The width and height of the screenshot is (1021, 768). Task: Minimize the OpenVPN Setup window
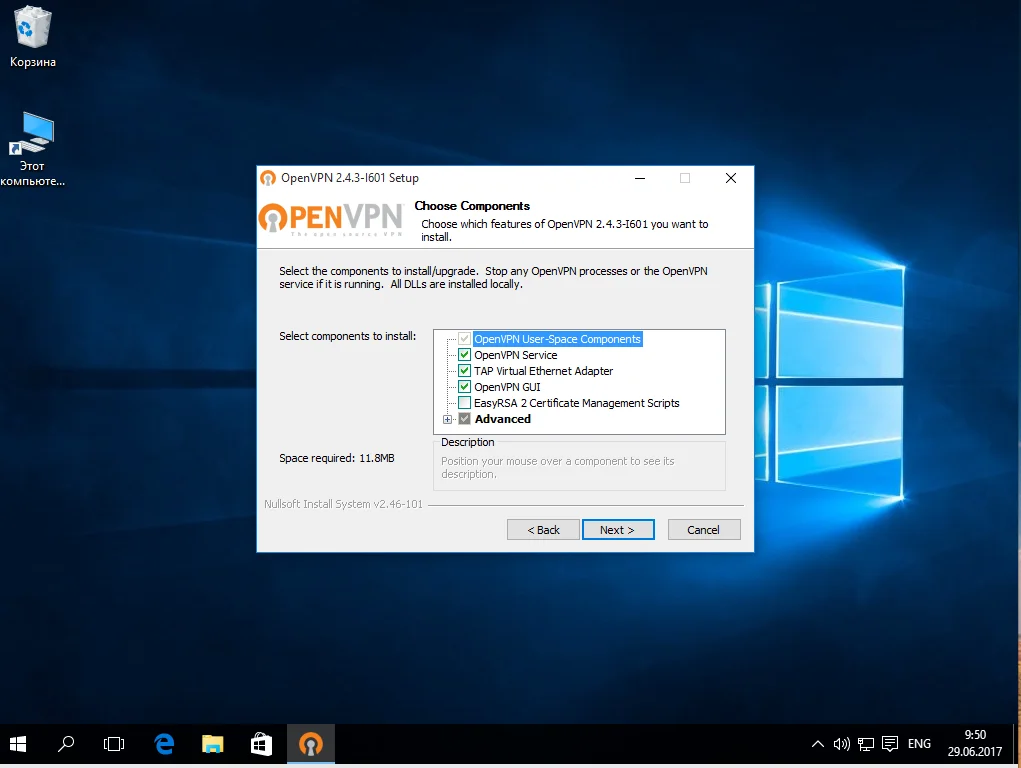pos(640,178)
